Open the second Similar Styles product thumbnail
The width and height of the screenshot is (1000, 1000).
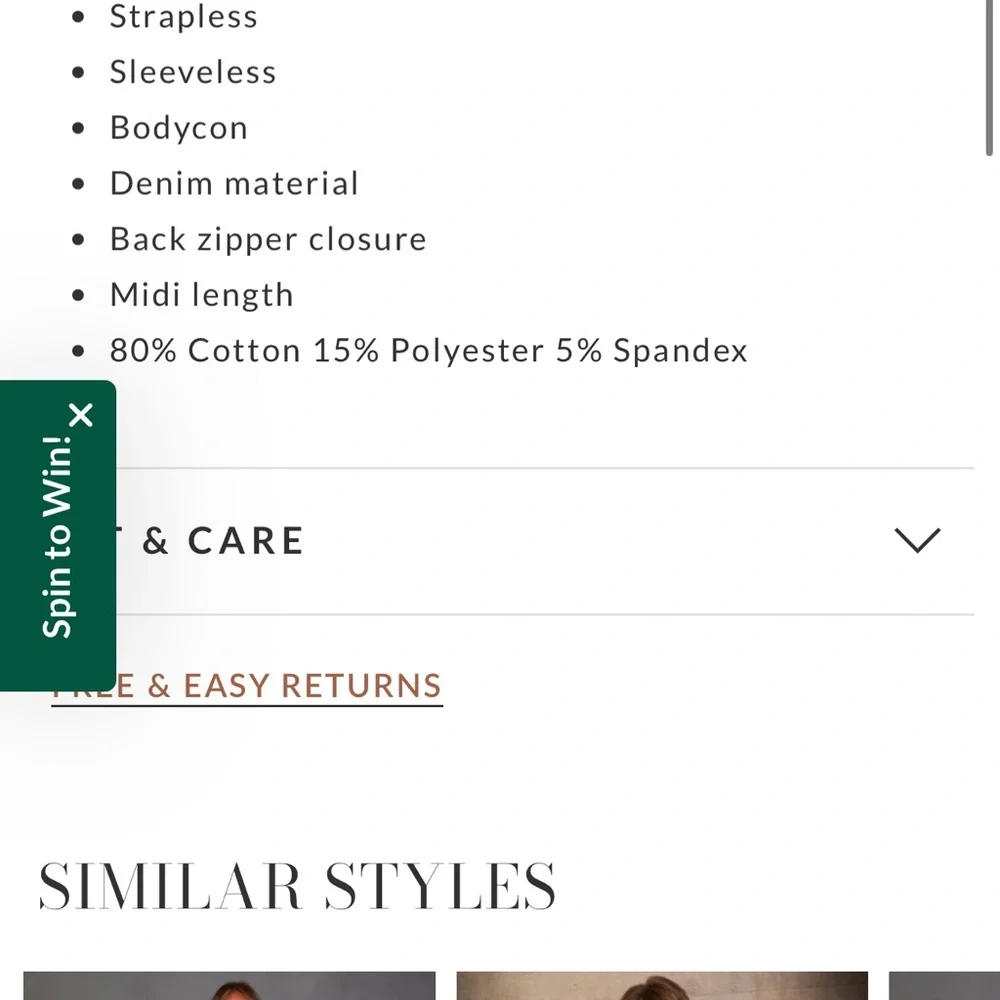click(662, 985)
